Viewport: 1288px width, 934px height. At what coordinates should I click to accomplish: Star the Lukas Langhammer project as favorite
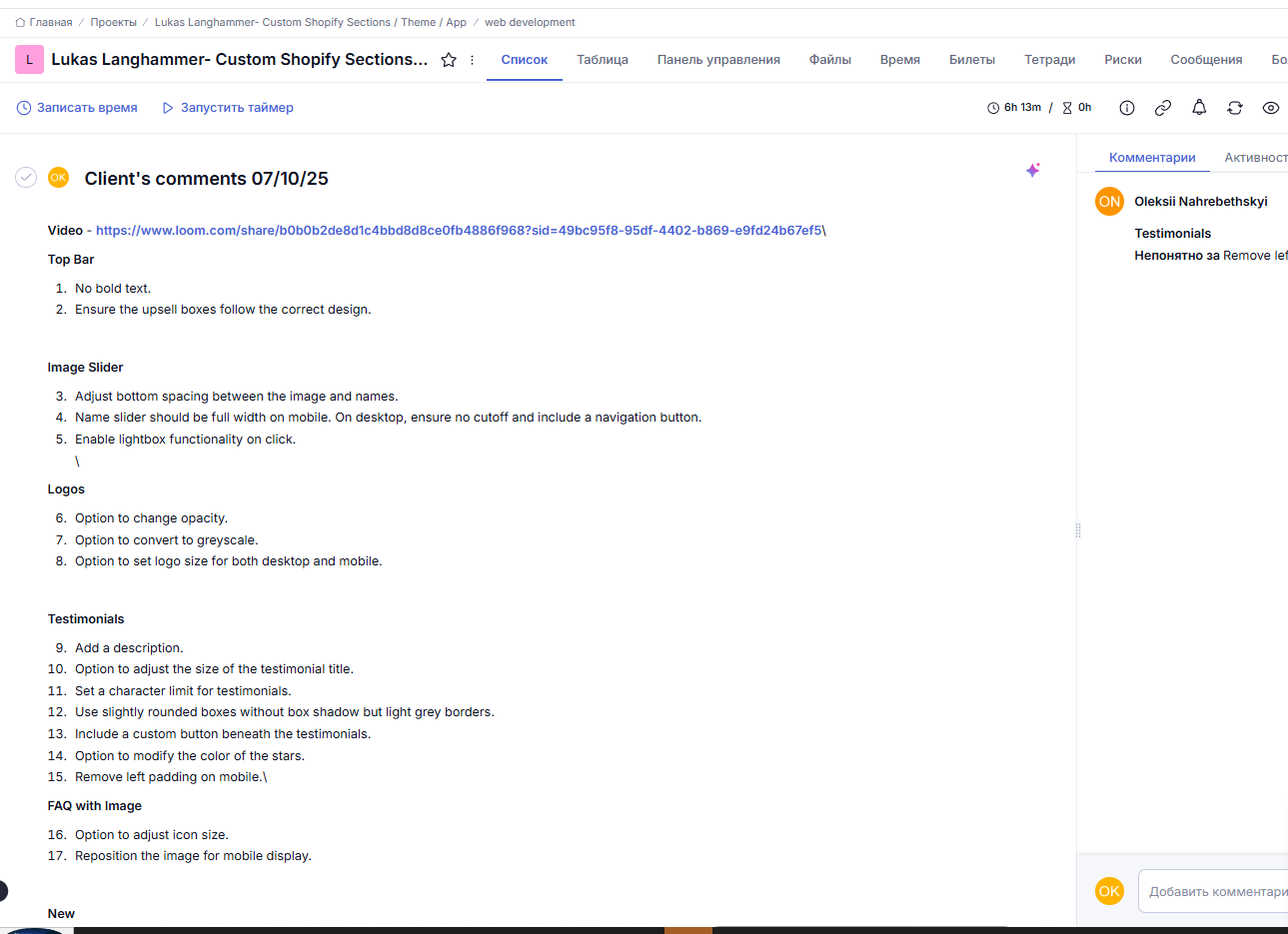(449, 60)
